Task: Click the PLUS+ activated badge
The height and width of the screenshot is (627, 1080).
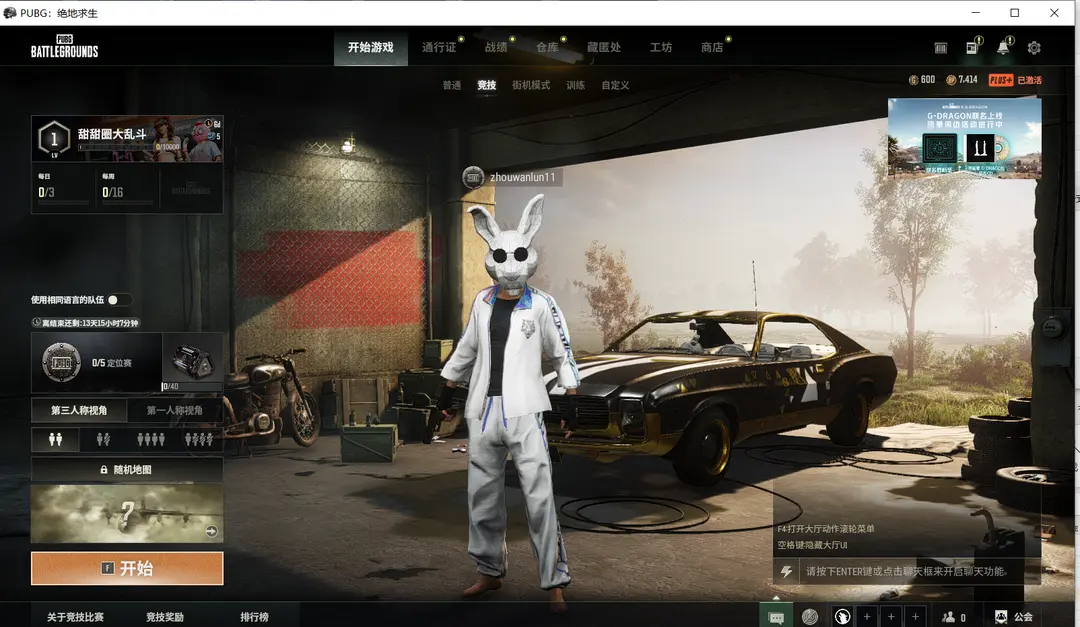Action: coord(1015,80)
